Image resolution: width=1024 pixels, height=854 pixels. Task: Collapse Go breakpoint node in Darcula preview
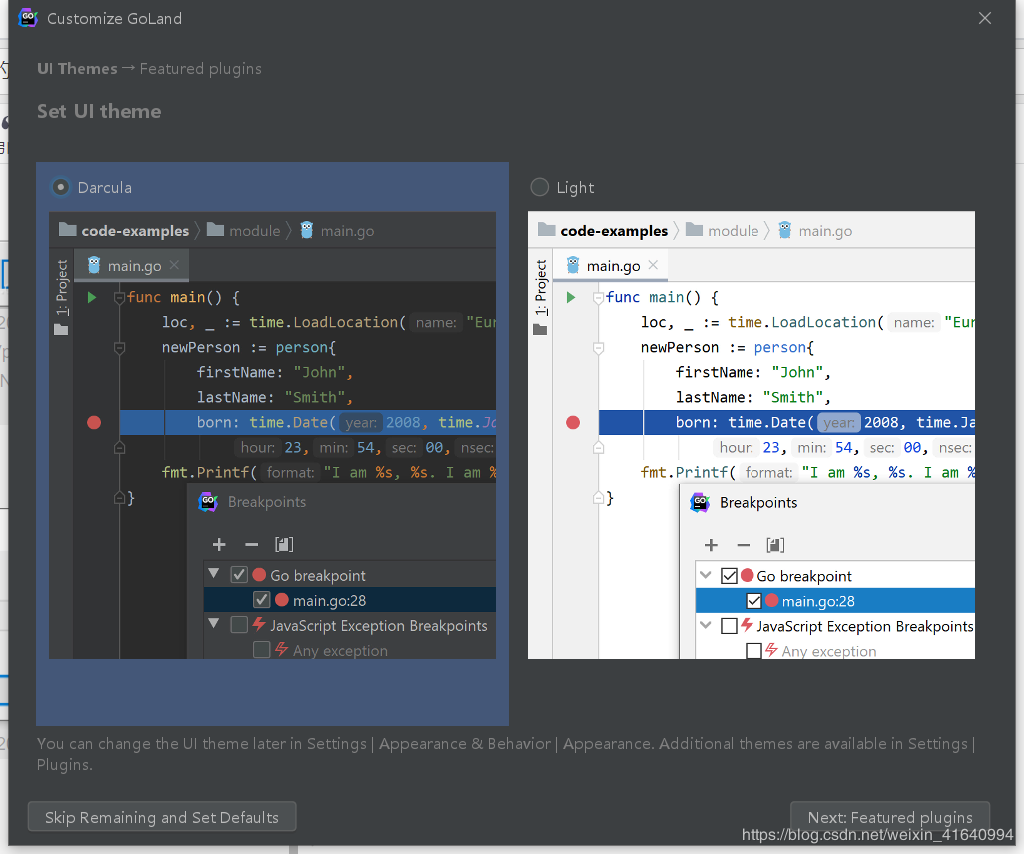[214, 574]
